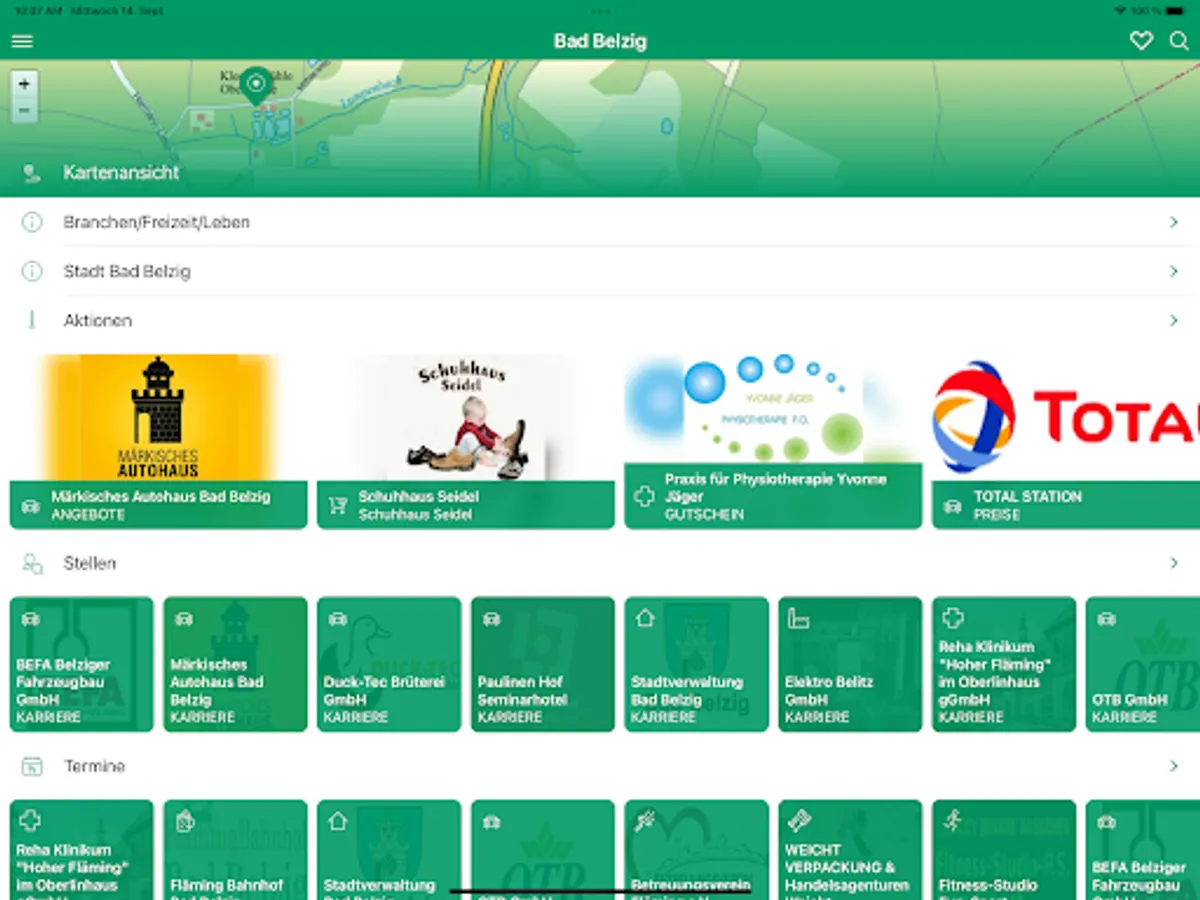
Task: Open TOTAL STATION Preise label
Action: pyautogui.click(x=1066, y=505)
